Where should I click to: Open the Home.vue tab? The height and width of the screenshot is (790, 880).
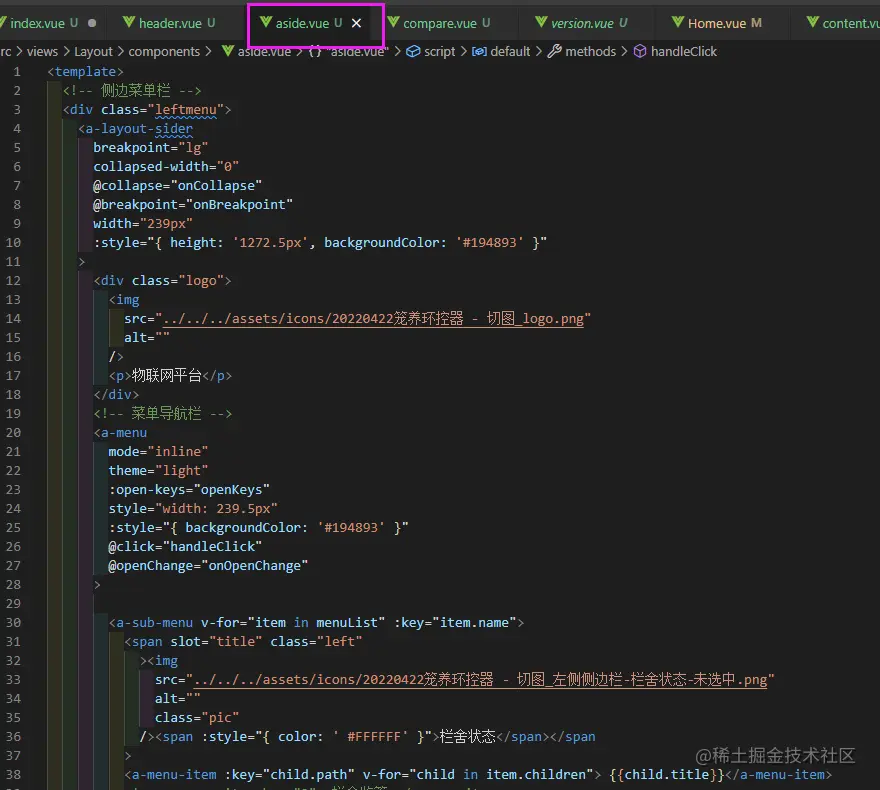717,23
